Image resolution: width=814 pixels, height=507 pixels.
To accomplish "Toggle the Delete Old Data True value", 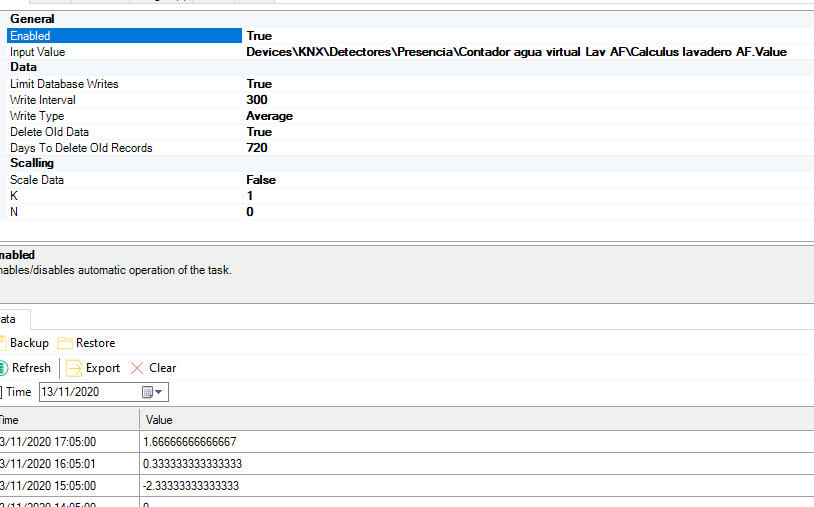I will [x=259, y=132].
